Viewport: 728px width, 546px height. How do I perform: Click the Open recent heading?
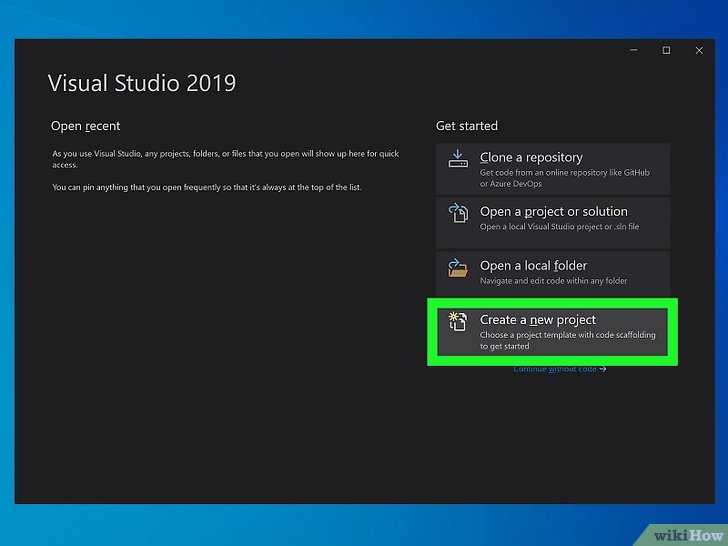85,126
